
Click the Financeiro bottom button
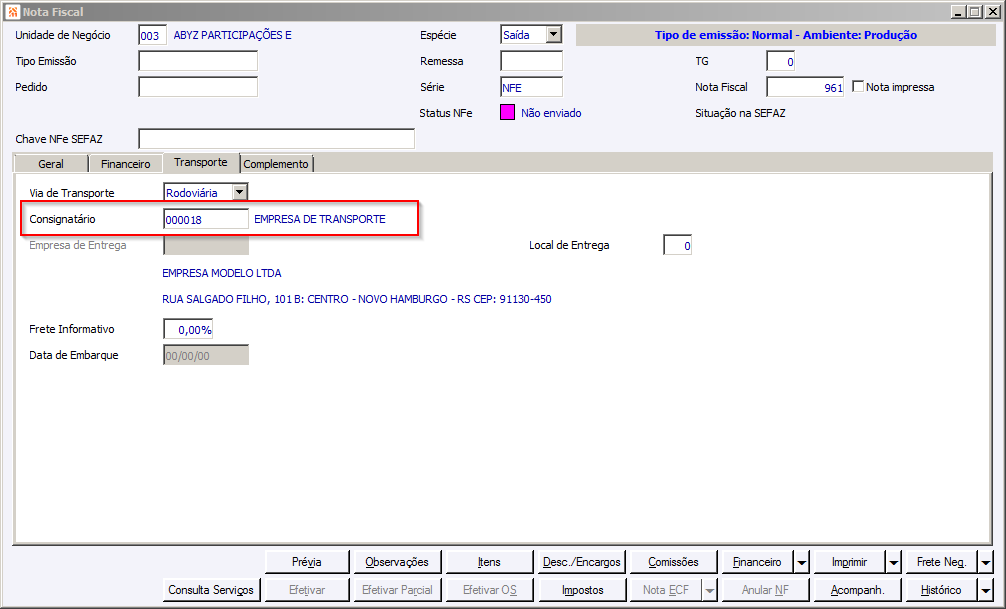coord(757,562)
